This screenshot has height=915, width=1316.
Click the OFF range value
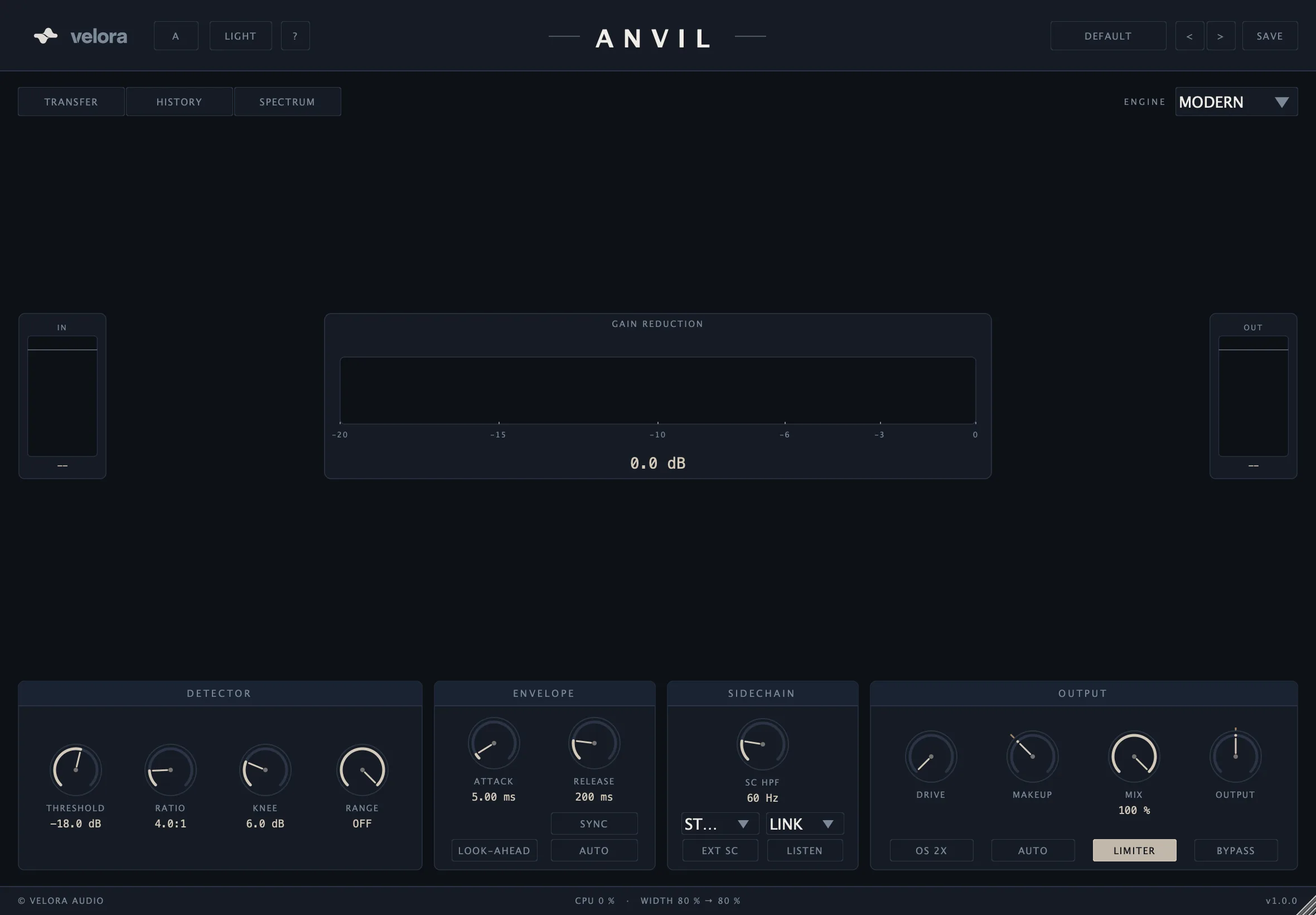(362, 824)
